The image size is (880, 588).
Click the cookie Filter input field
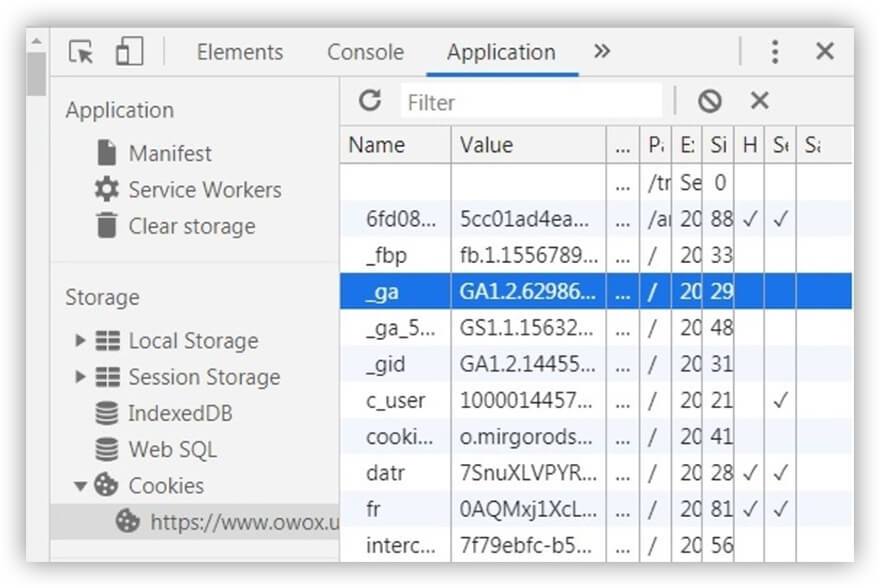(530, 102)
